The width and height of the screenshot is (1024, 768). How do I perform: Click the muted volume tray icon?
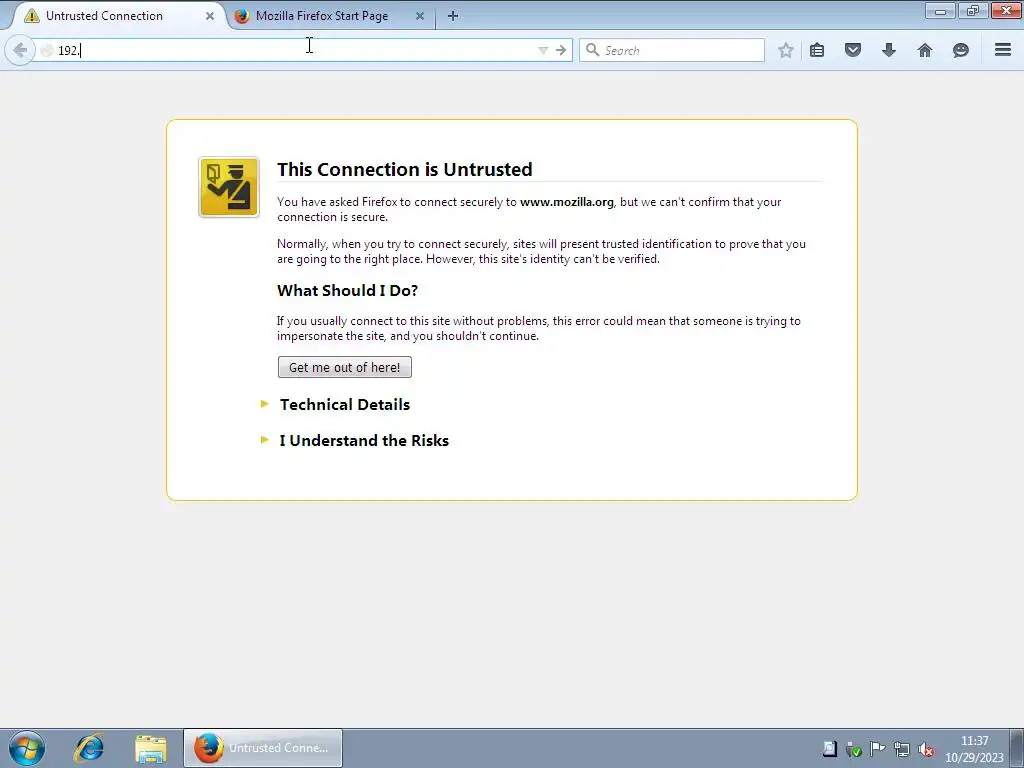pyautogui.click(x=925, y=749)
